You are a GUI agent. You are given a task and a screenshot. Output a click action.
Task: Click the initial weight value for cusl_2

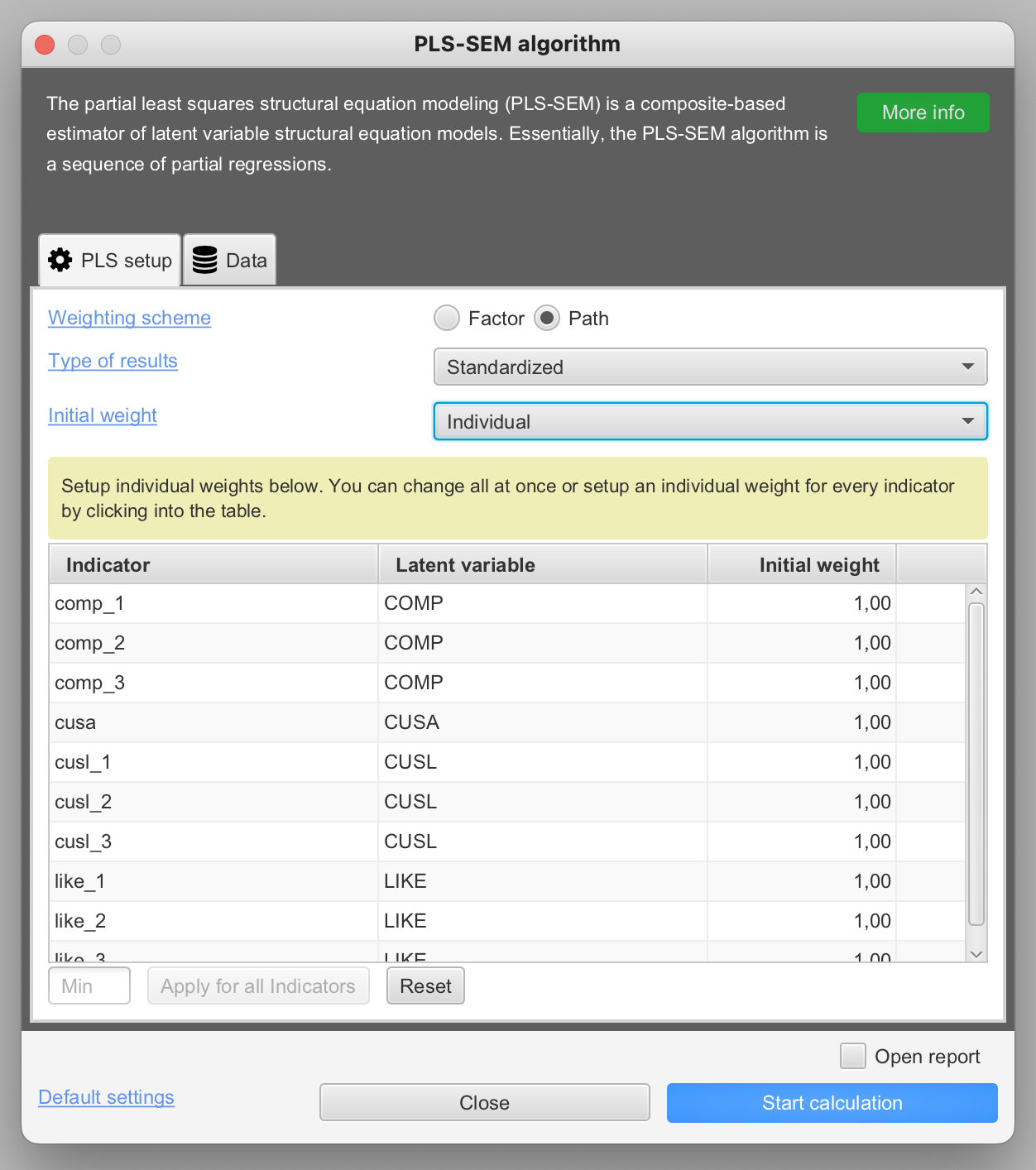(802, 802)
